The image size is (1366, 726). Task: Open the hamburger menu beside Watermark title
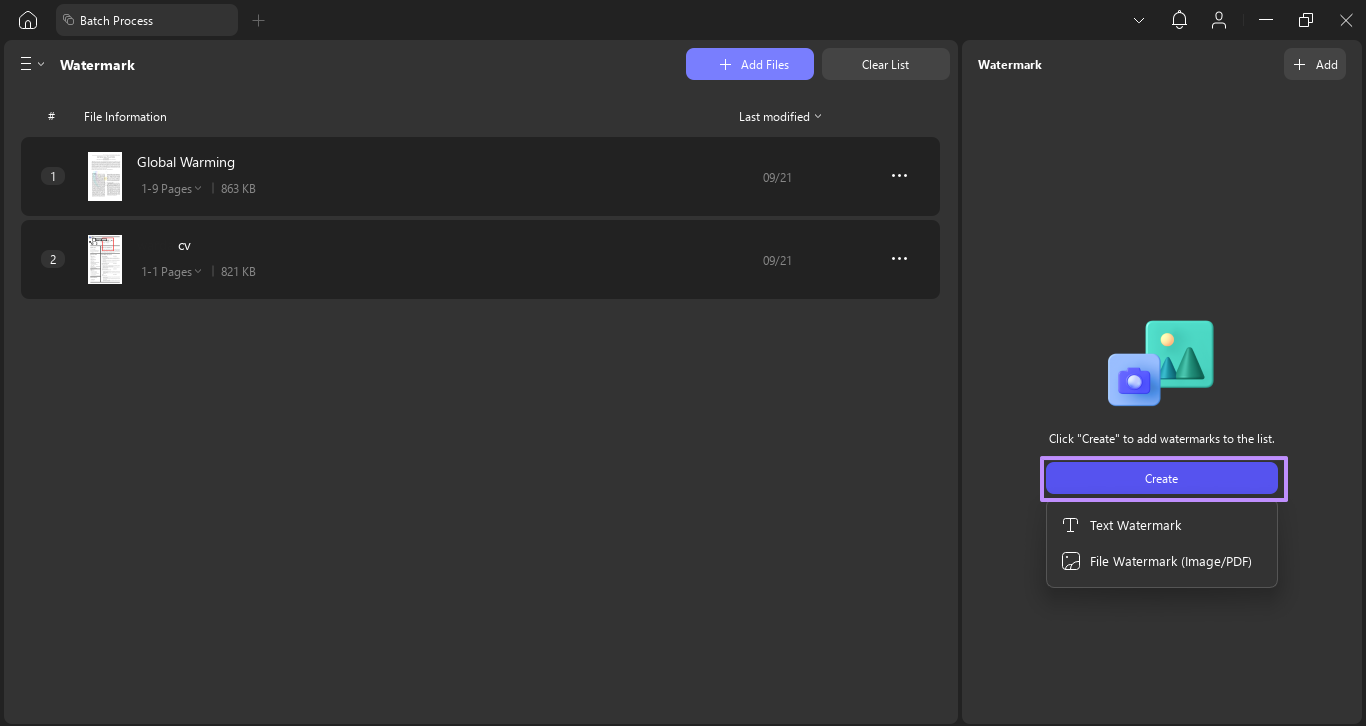click(24, 63)
